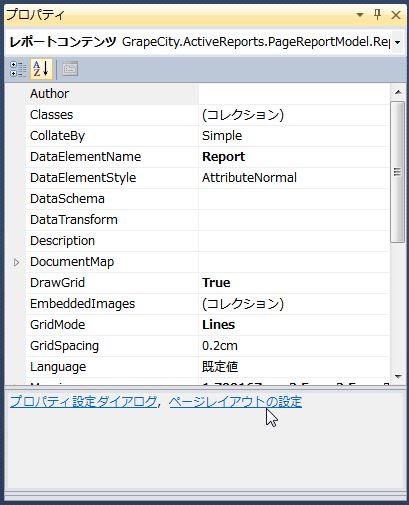Open the Property Pages toolbar icon
This screenshot has height=505, width=409.
point(70,69)
